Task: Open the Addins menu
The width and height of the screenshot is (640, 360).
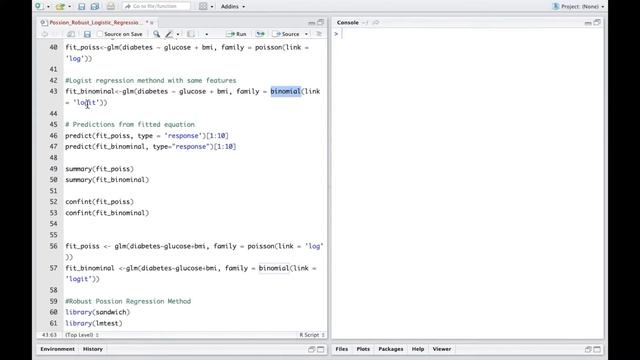Action: click(x=233, y=7)
